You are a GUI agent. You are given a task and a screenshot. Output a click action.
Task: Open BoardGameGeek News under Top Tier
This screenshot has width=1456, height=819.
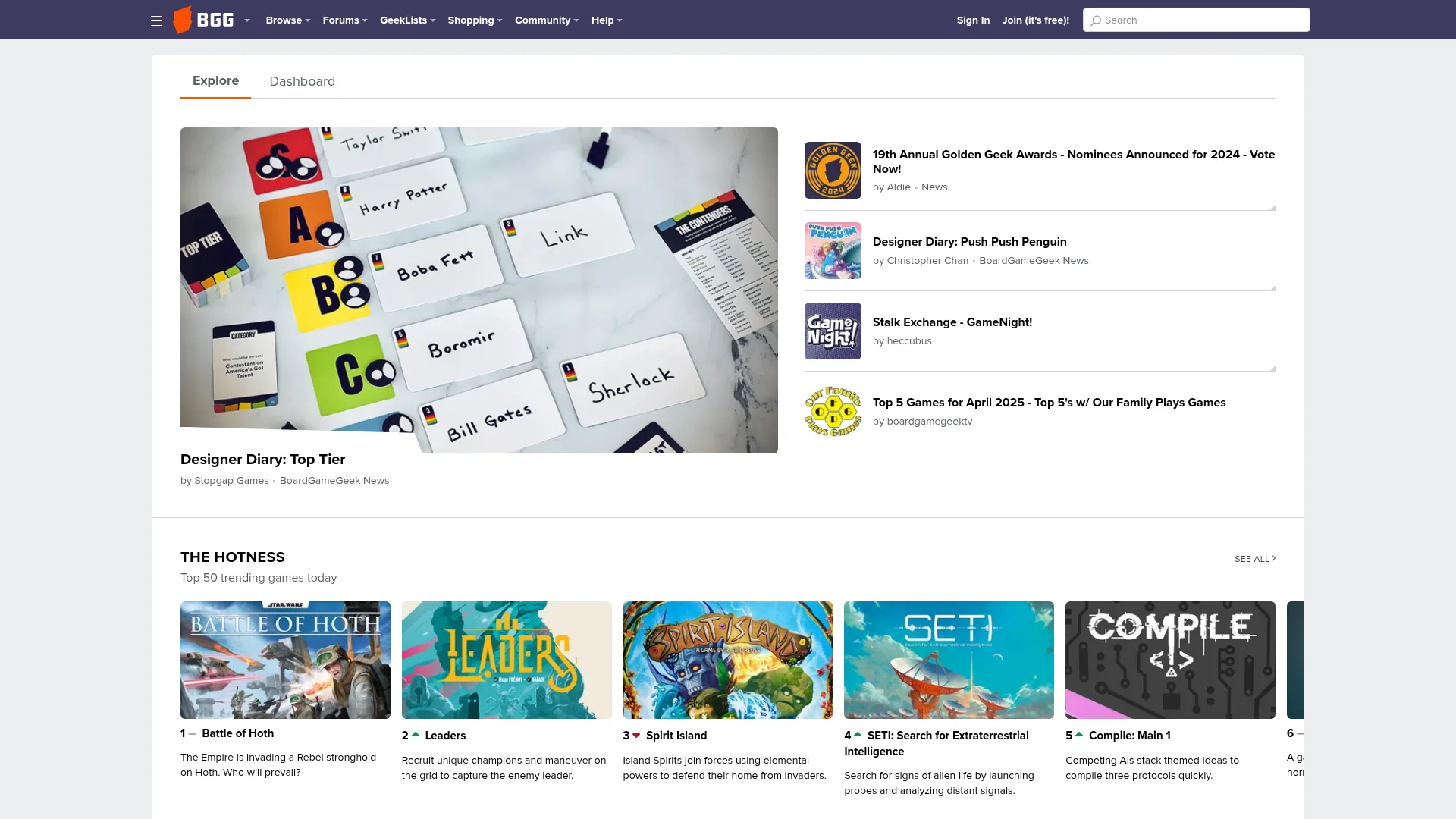click(334, 481)
